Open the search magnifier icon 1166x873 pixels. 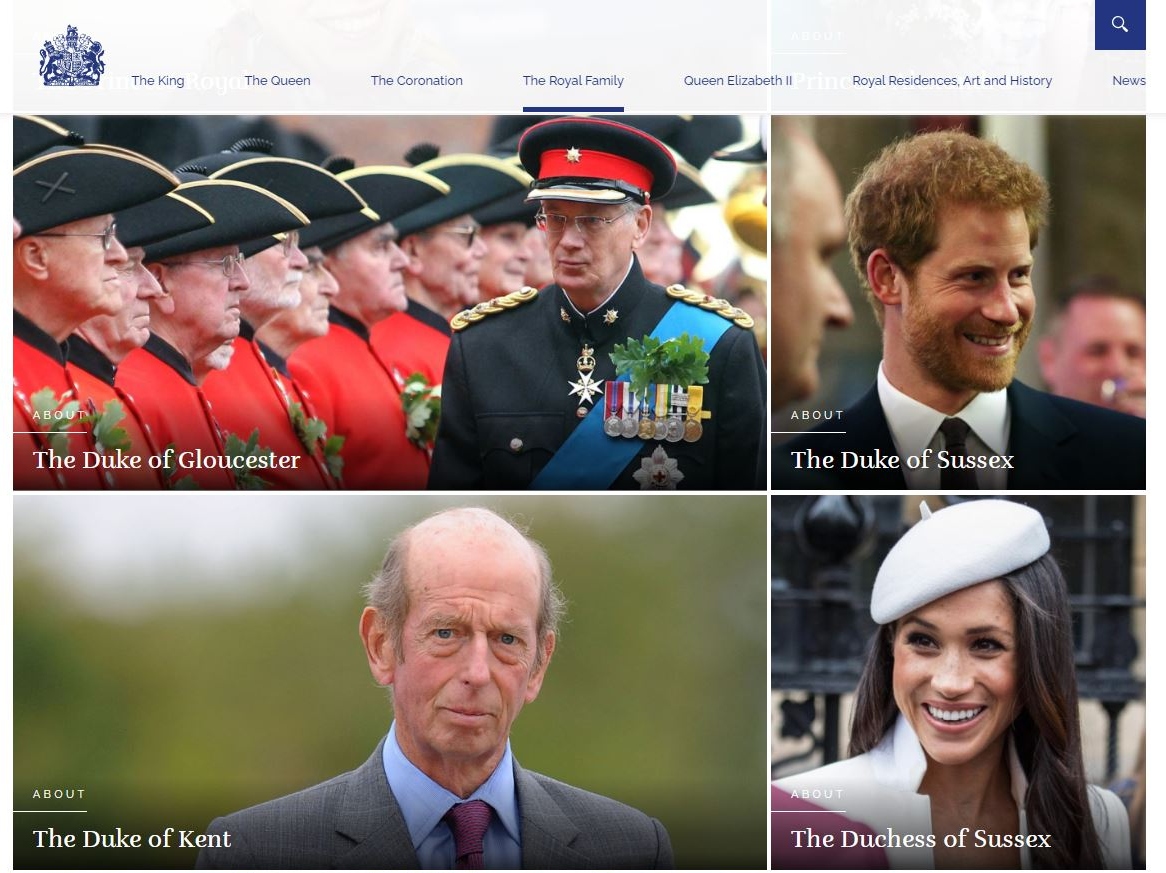pos(1120,25)
